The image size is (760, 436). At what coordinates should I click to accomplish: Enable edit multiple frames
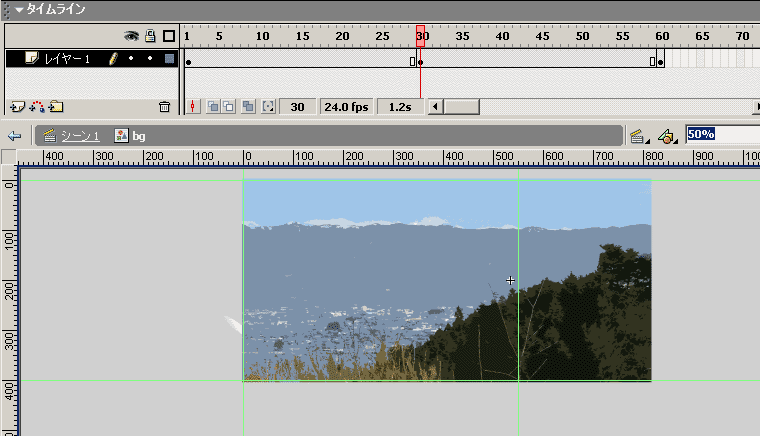coord(248,107)
